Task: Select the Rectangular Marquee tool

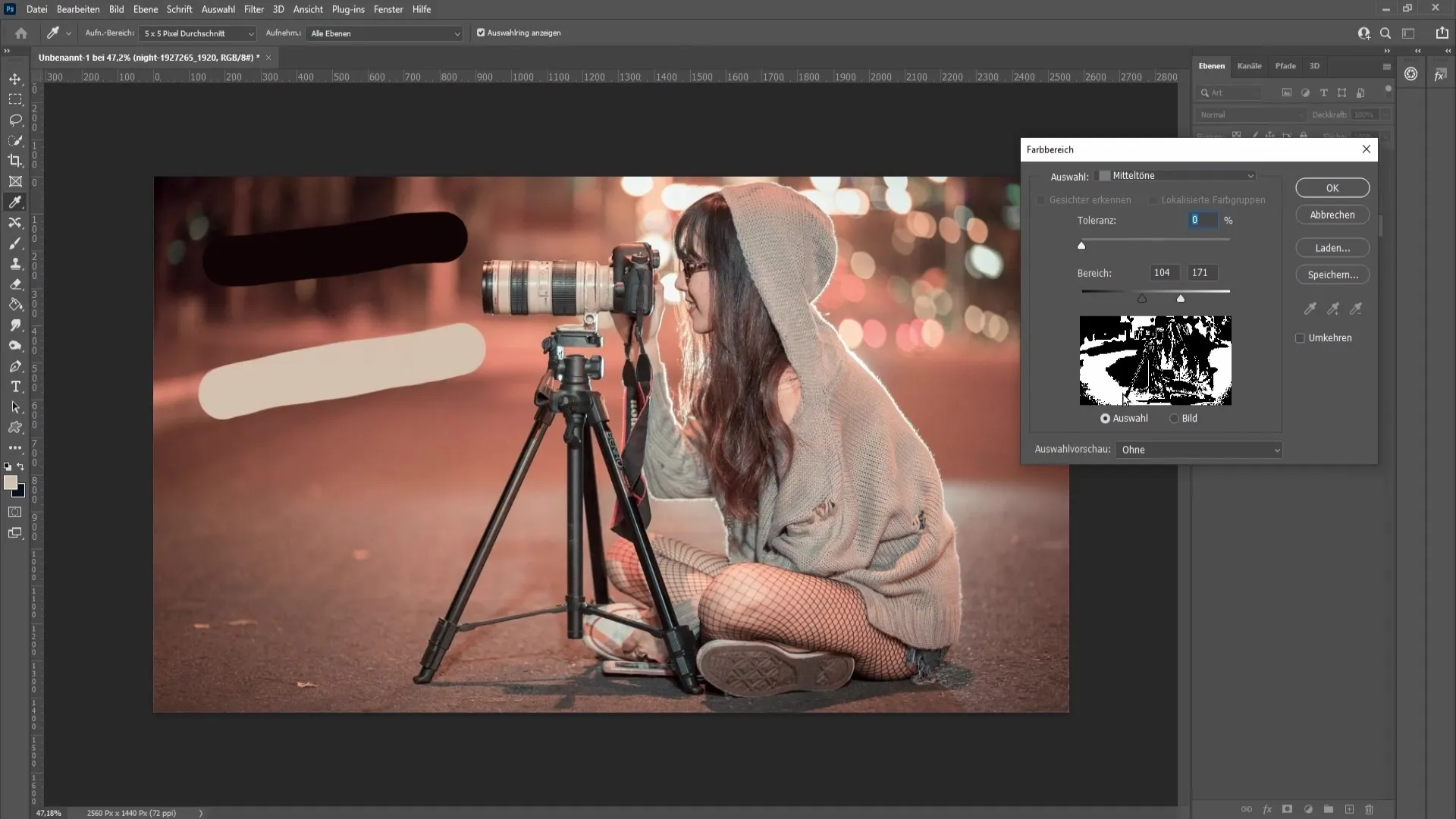Action: 15,99
